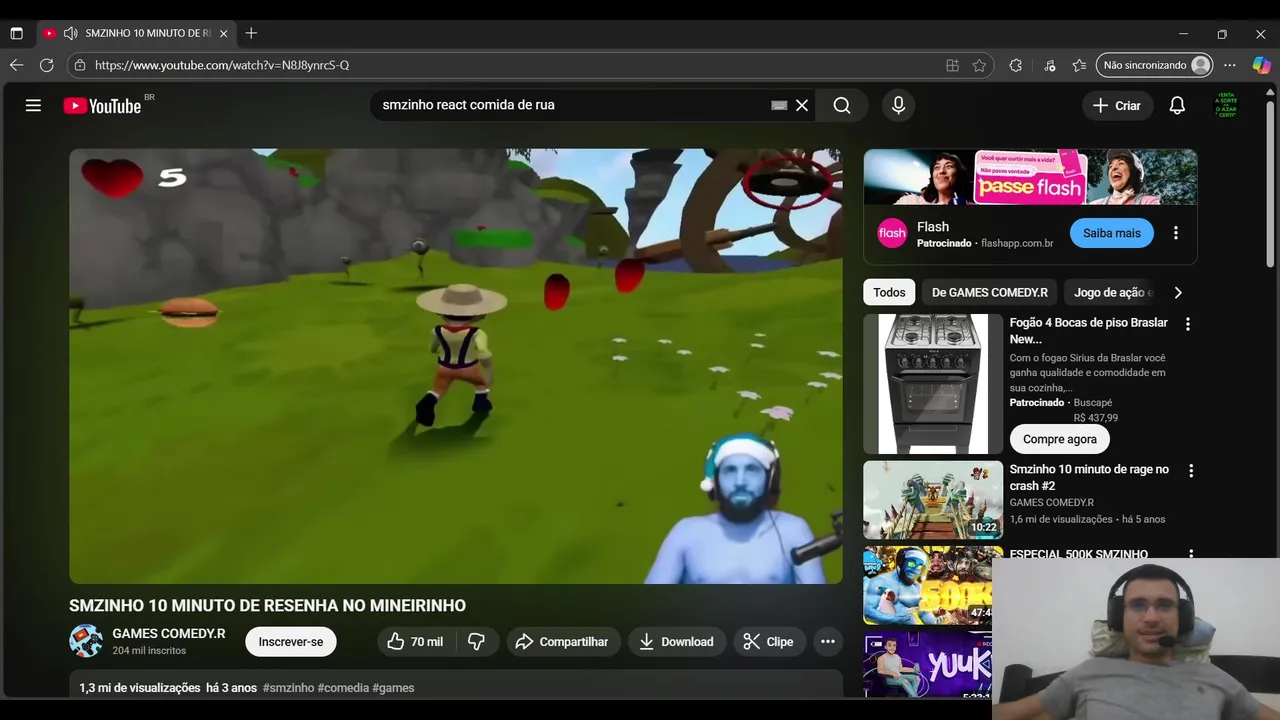Select the De GAMES COMEDY.R chip

[990, 292]
